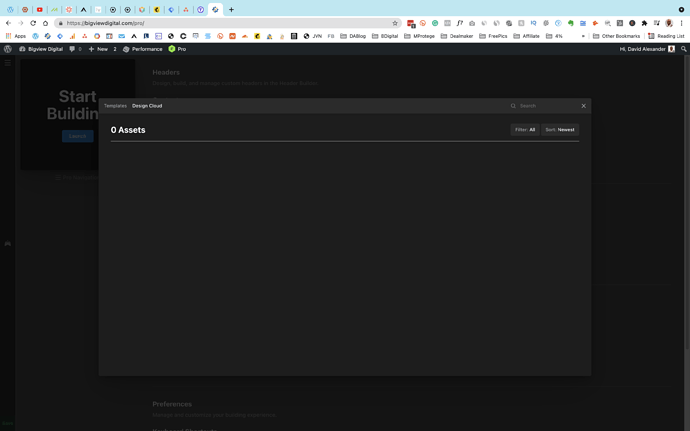Toggle the sidebar hamburger menu icon

(x=7, y=63)
